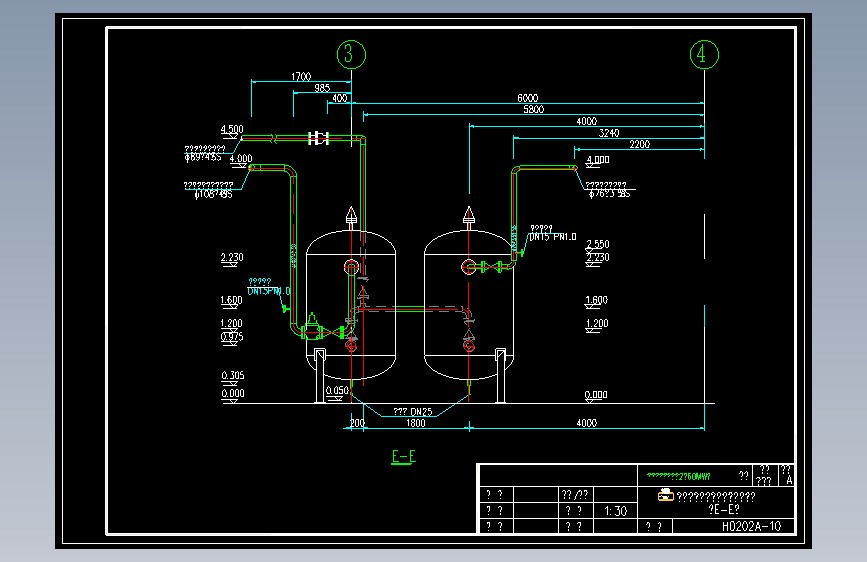The height and width of the screenshot is (562, 867).
Task: Select the 4000 dimension next to 1800
Action: point(587,423)
